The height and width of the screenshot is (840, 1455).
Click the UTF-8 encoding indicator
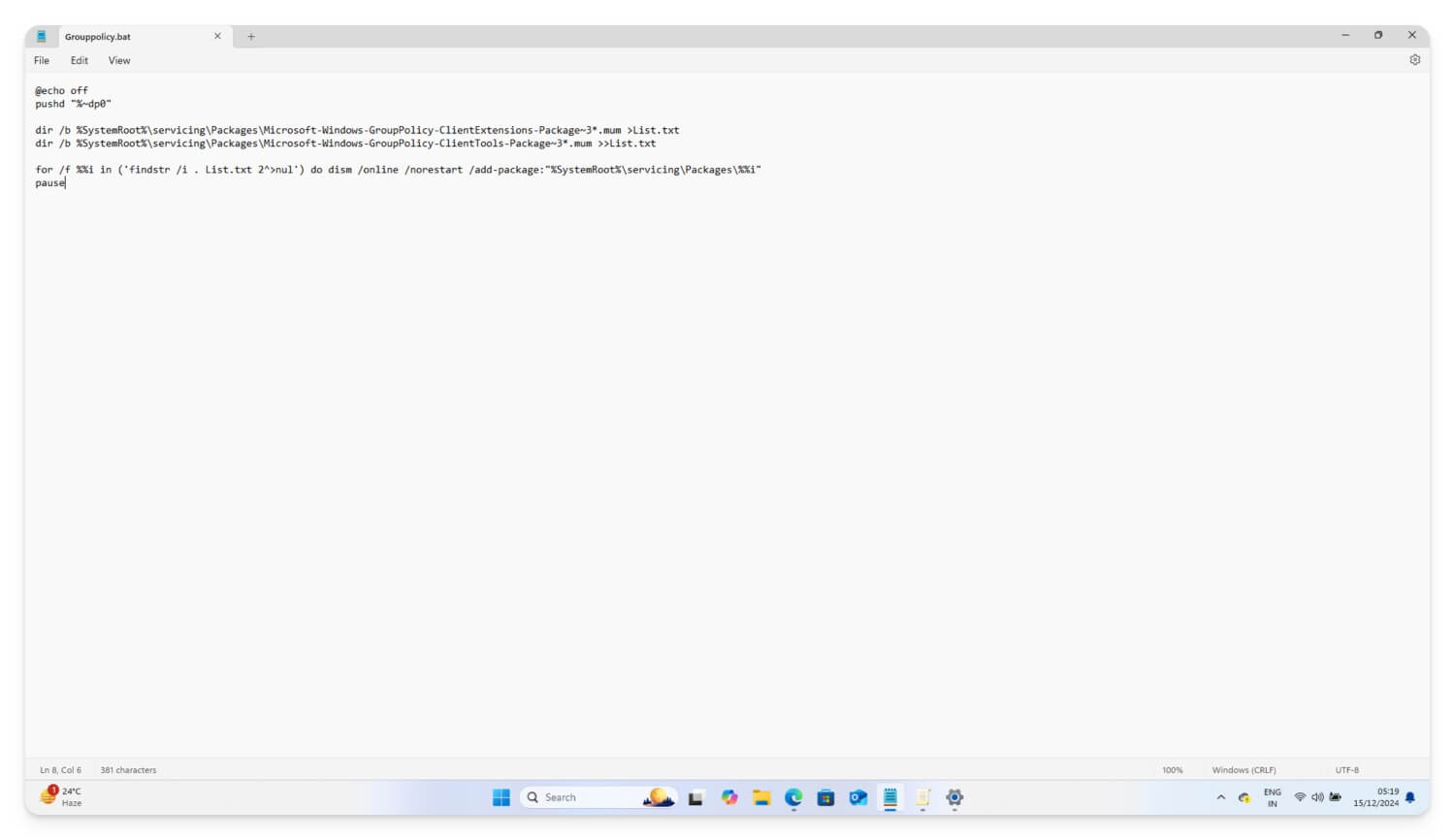coord(1347,770)
